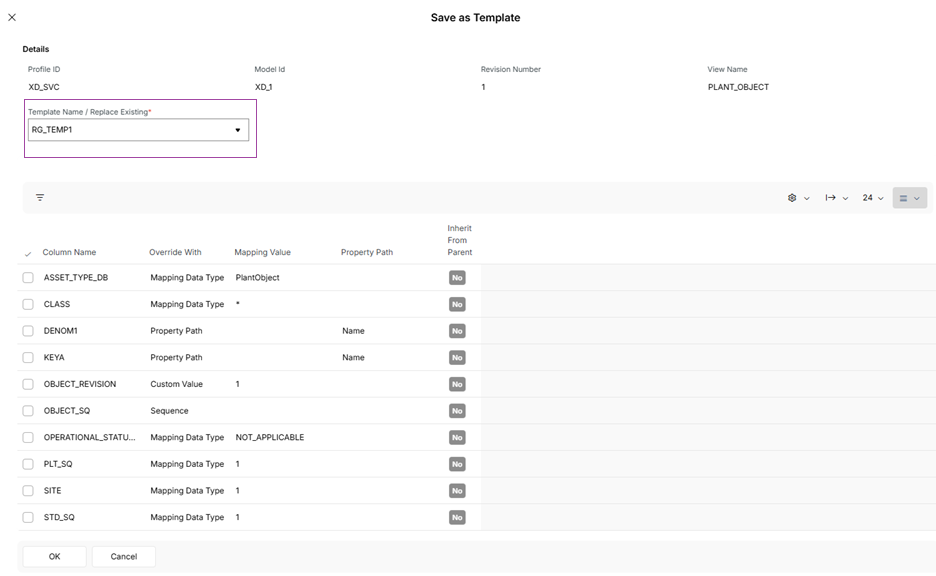This screenshot has width=936, height=576.
Task: Open the table filter icon
Action: pos(40,198)
